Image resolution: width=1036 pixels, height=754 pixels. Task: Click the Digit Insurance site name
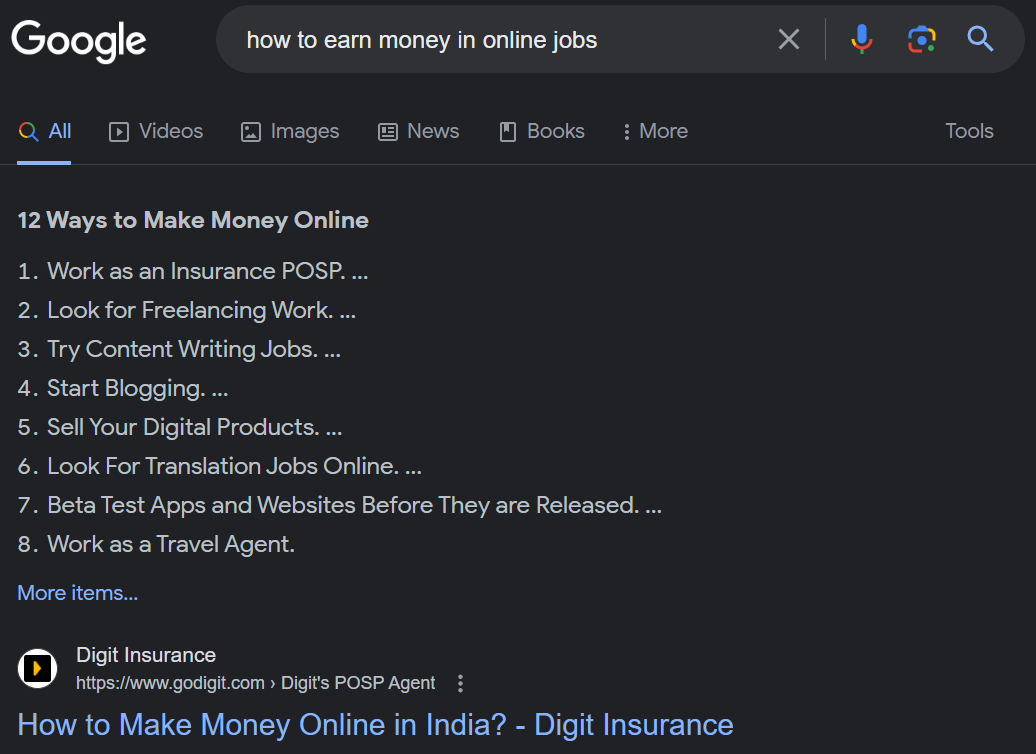click(146, 655)
